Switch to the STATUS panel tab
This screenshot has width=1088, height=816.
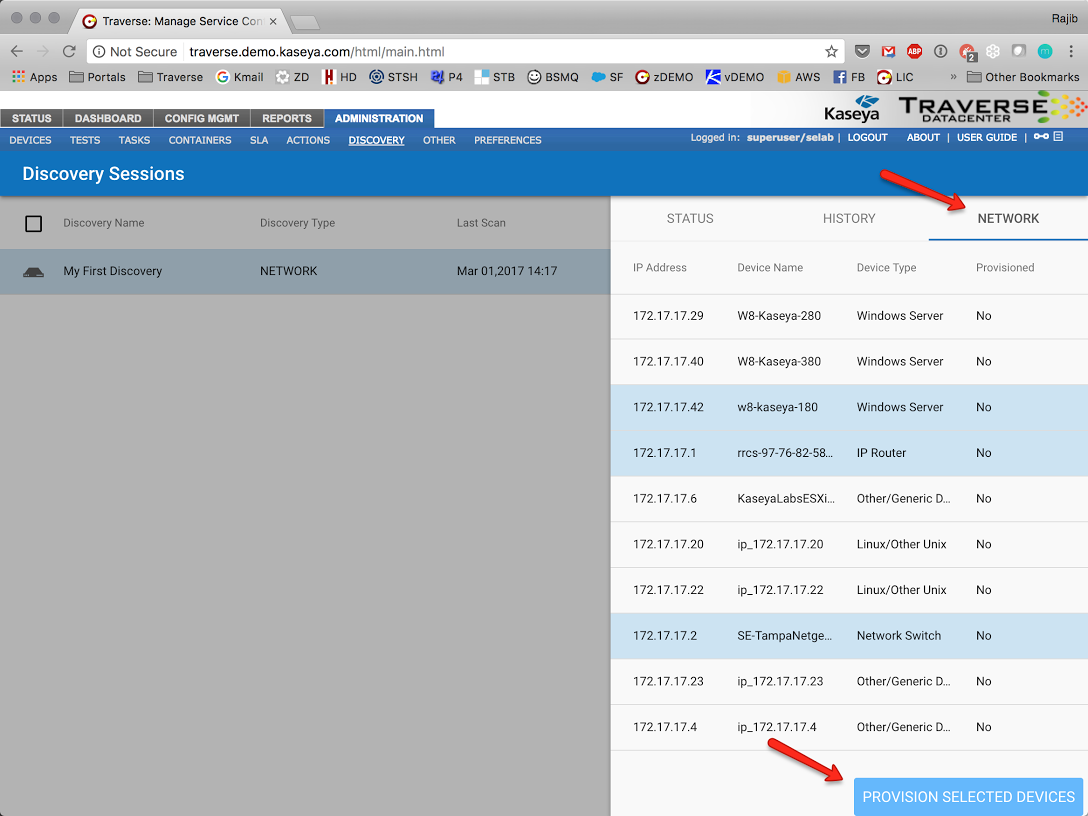(x=690, y=219)
